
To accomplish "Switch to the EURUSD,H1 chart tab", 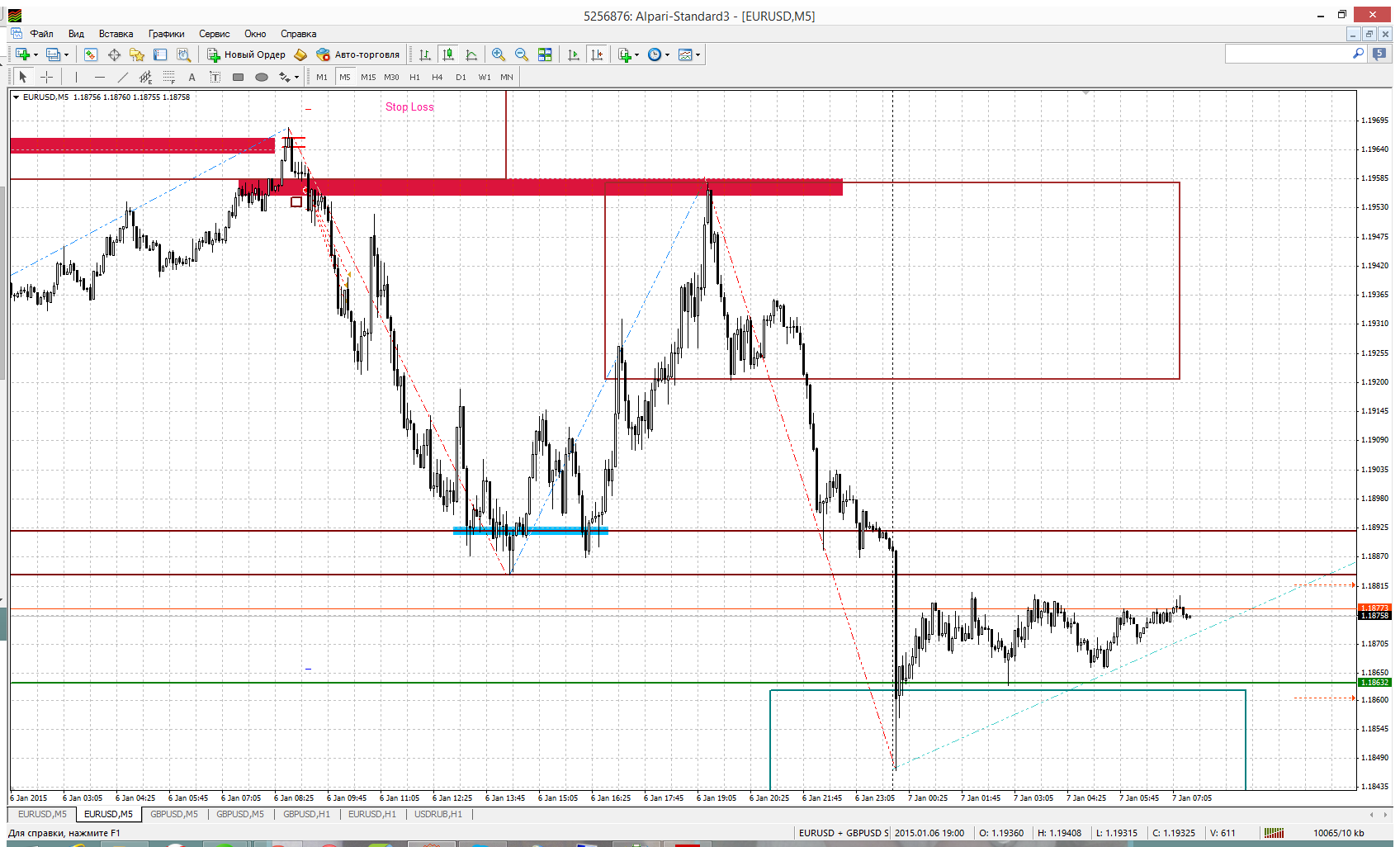I will click(371, 814).
